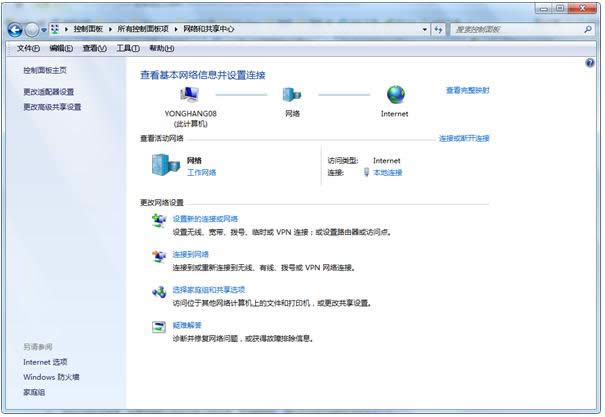Screen dimensions: 605x417
Task: Open 家庭组 in See also
Action: [x=34, y=392]
